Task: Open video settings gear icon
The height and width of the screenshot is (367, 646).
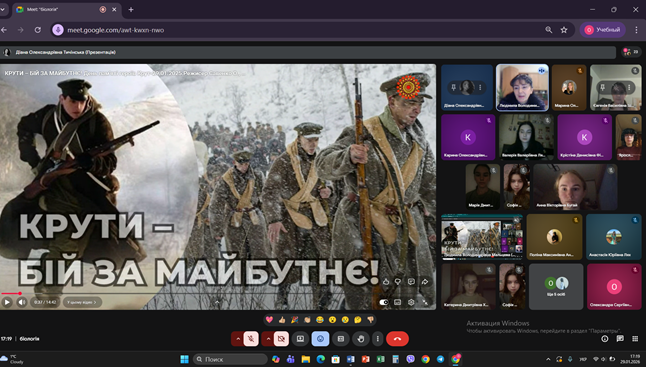Action: point(411,302)
